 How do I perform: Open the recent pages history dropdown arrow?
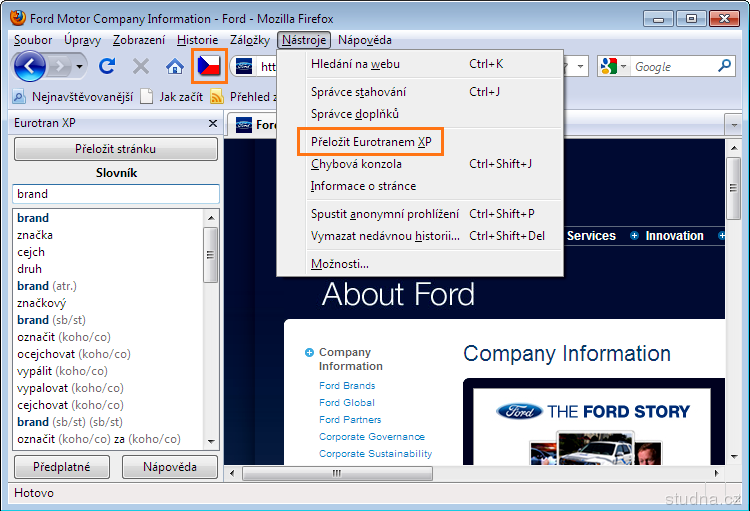coord(80,66)
